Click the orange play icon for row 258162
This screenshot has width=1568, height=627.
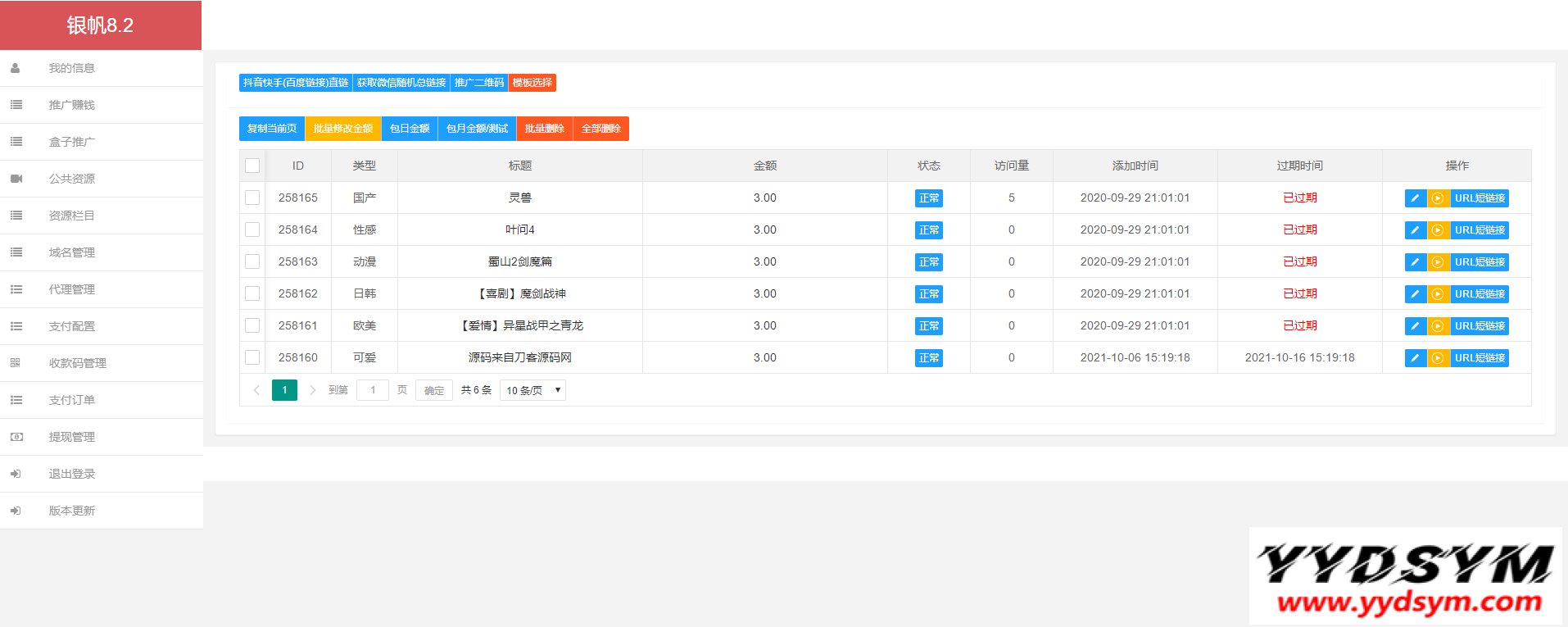click(1438, 294)
